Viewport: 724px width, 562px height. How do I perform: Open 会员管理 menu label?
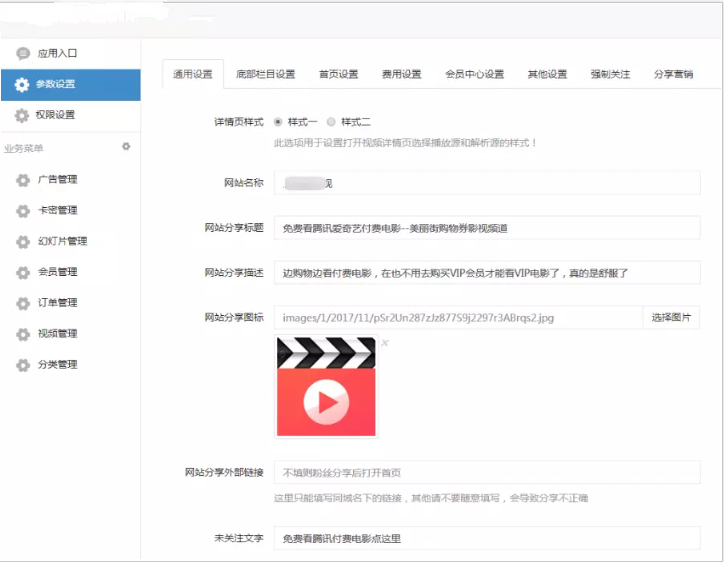[57, 272]
